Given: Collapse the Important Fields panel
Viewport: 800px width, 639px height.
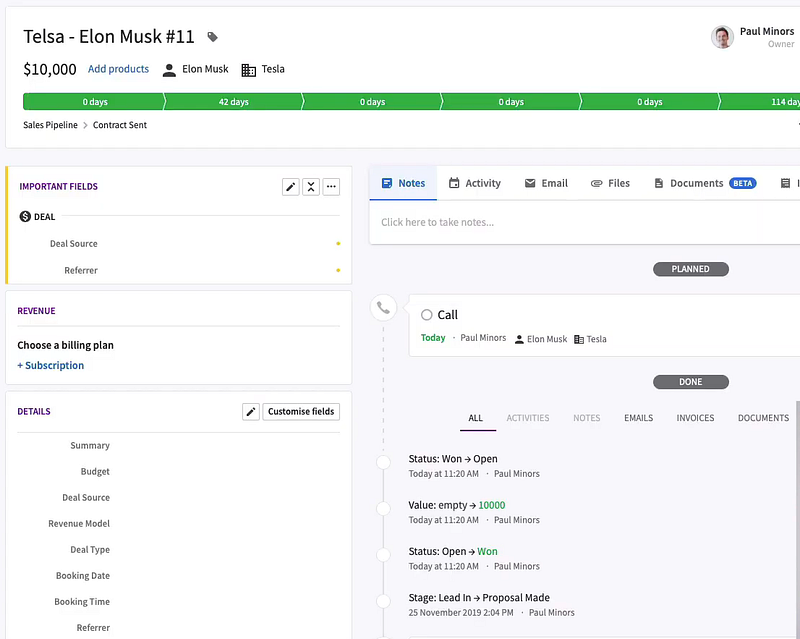Looking at the screenshot, I should [311, 187].
